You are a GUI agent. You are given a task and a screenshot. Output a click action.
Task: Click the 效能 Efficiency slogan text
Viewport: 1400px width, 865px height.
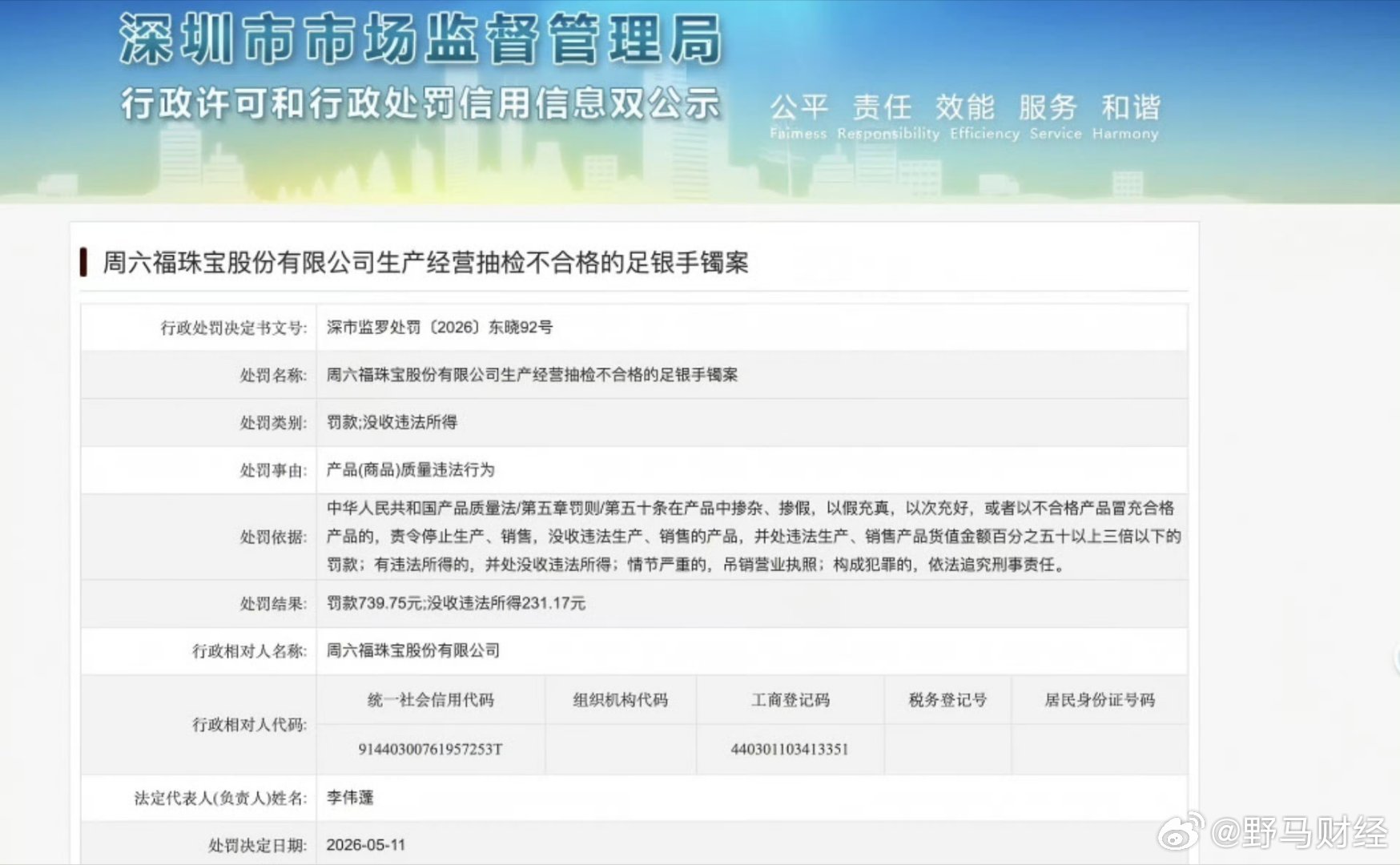pos(984,116)
